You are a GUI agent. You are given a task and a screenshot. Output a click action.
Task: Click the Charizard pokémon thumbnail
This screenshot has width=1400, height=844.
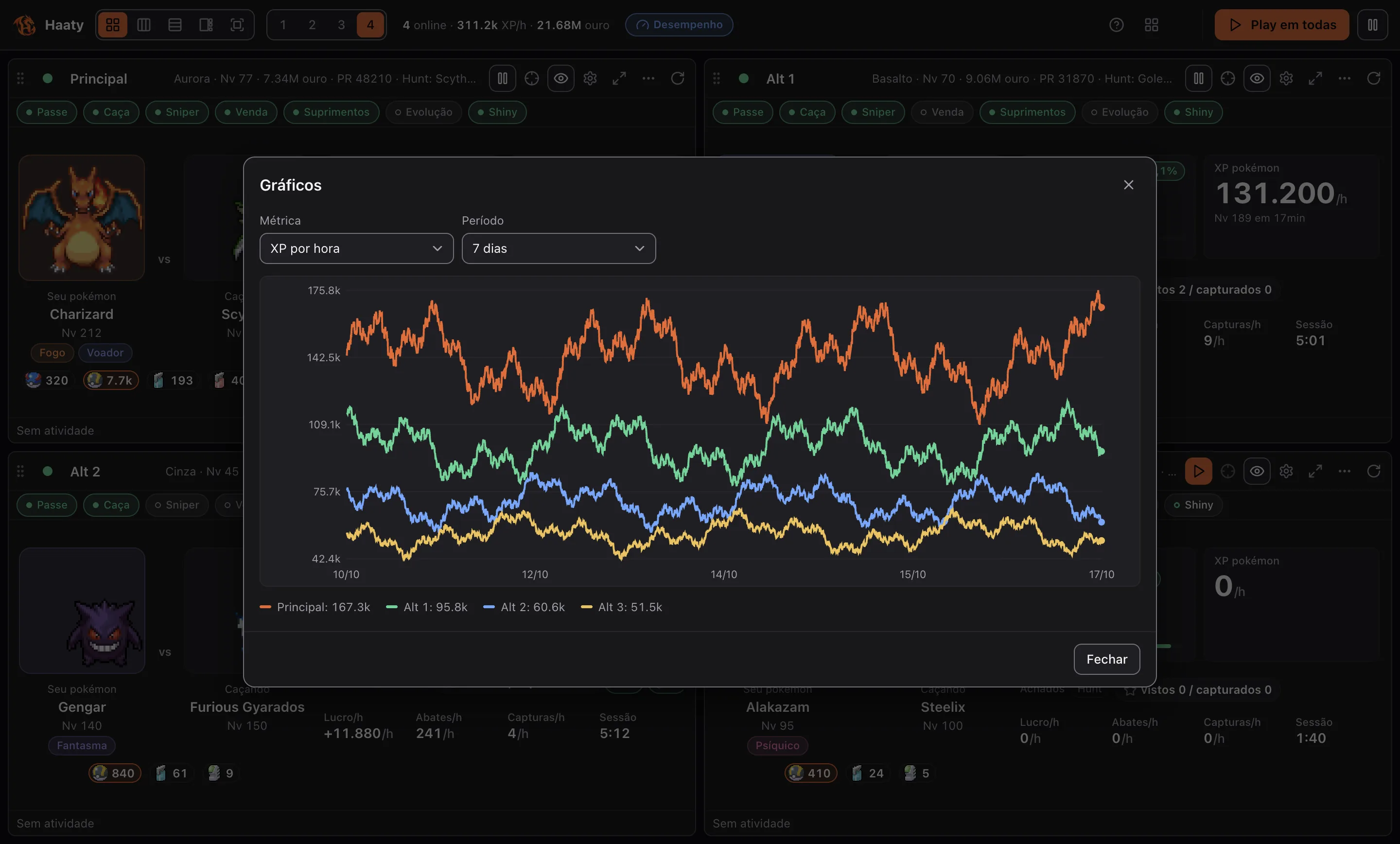coord(82,218)
